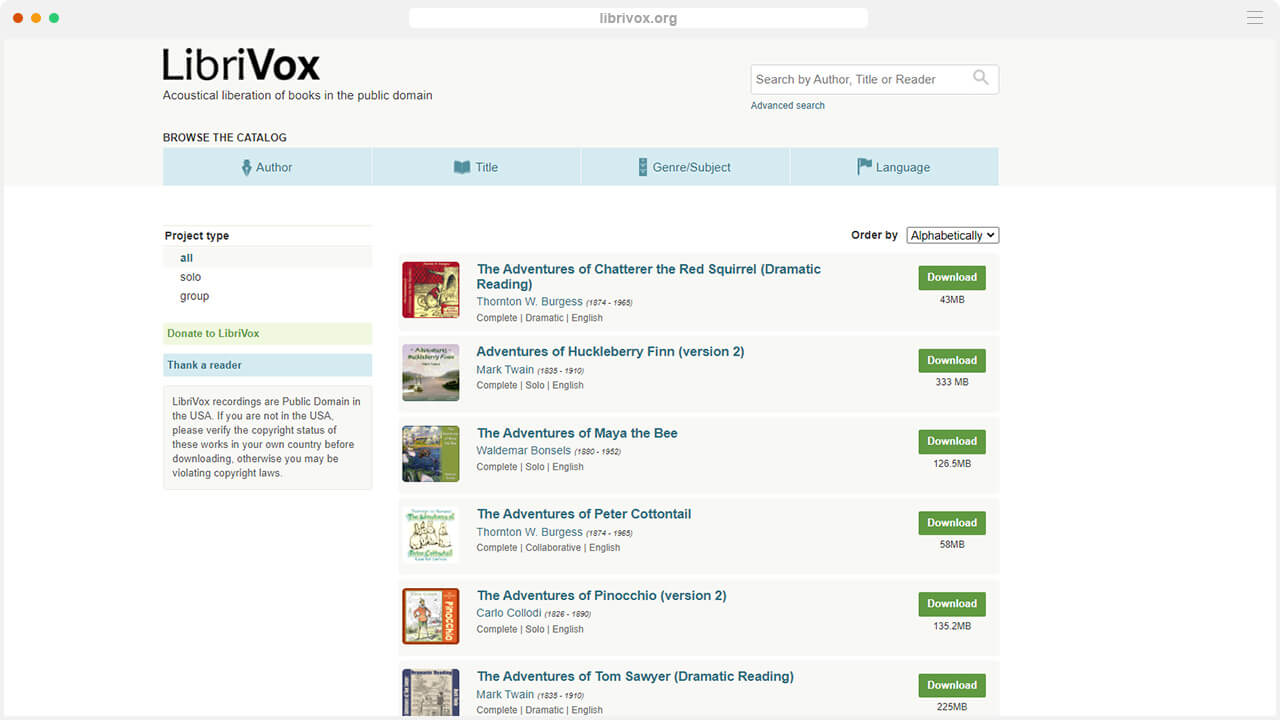The width and height of the screenshot is (1280, 720).
Task: Select the 'all' project type filter
Action: [x=186, y=258]
